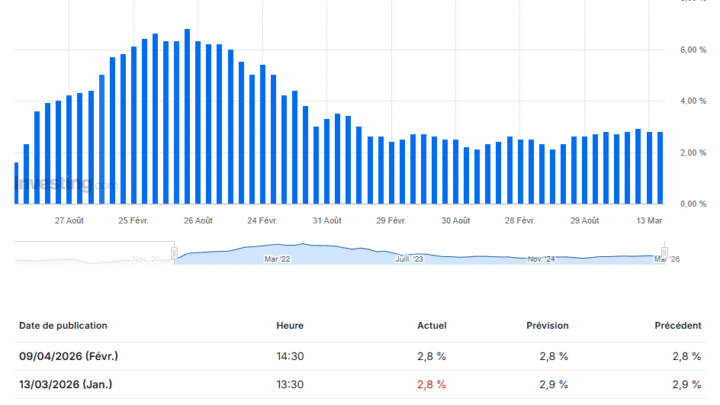Screen dimensions: 720x405
Task: Click 'Juill. '23' label in the navigator
Action: click(x=410, y=259)
